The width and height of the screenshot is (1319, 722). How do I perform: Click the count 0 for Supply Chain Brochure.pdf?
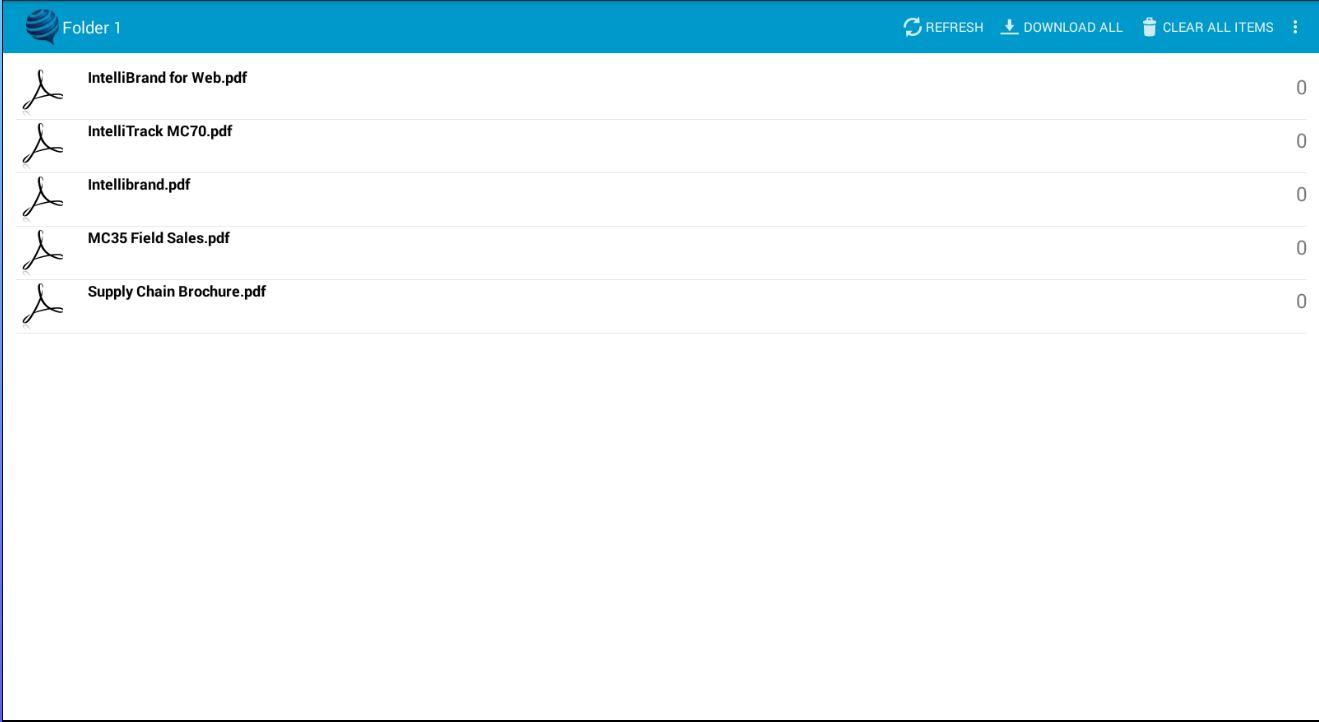point(1301,302)
